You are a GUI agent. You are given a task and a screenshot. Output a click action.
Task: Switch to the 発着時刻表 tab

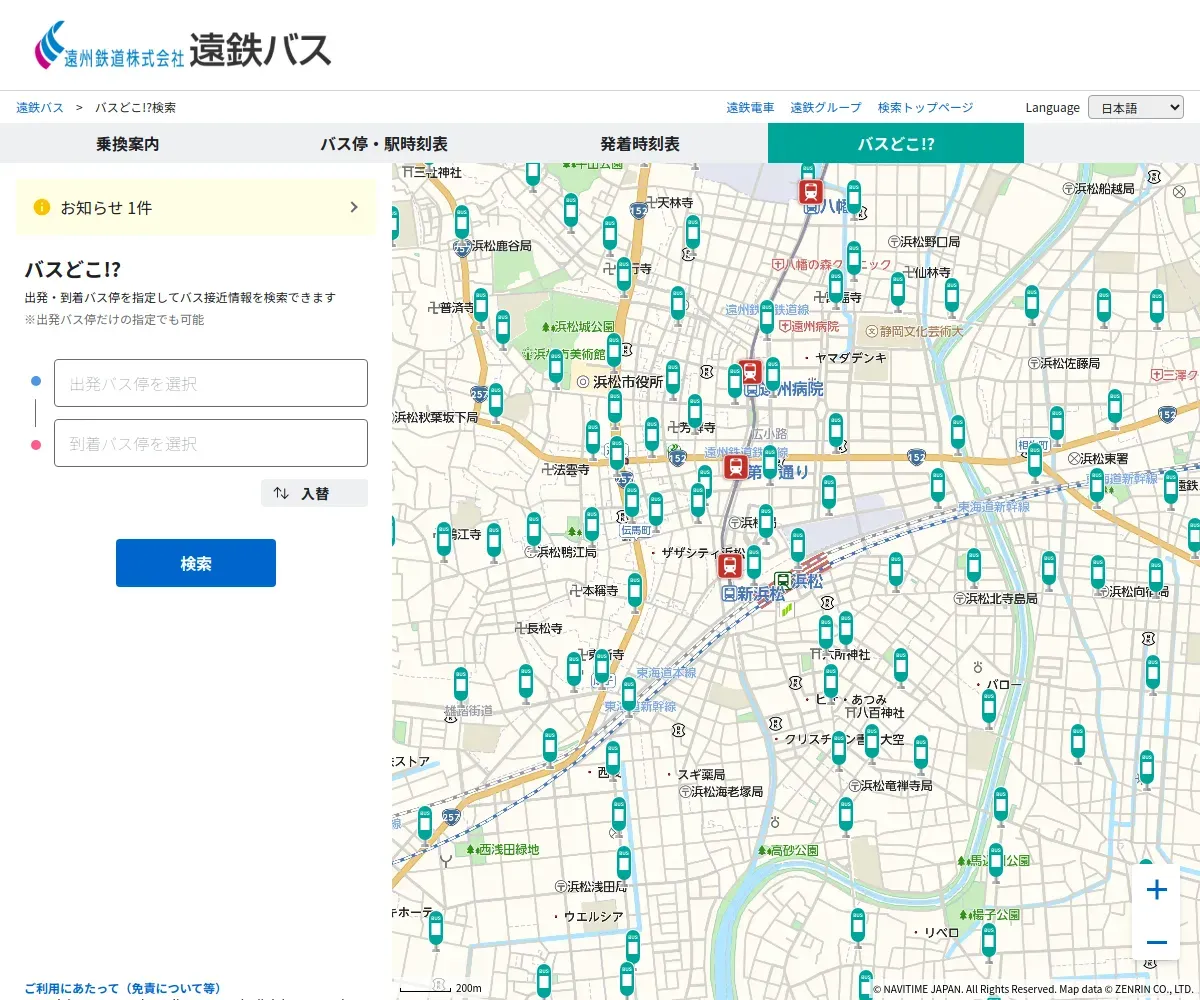(x=640, y=143)
